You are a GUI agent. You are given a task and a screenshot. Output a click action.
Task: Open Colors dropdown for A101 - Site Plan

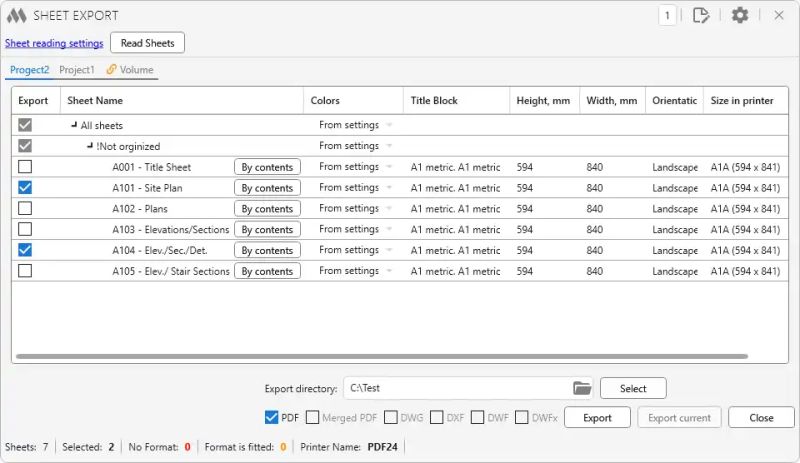(x=389, y=188)
